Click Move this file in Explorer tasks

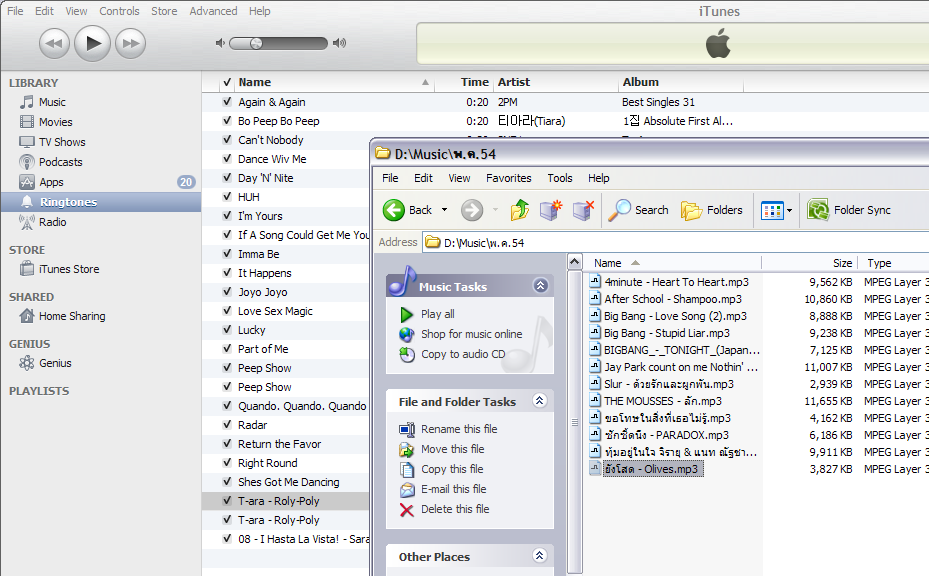coord(453,449)
